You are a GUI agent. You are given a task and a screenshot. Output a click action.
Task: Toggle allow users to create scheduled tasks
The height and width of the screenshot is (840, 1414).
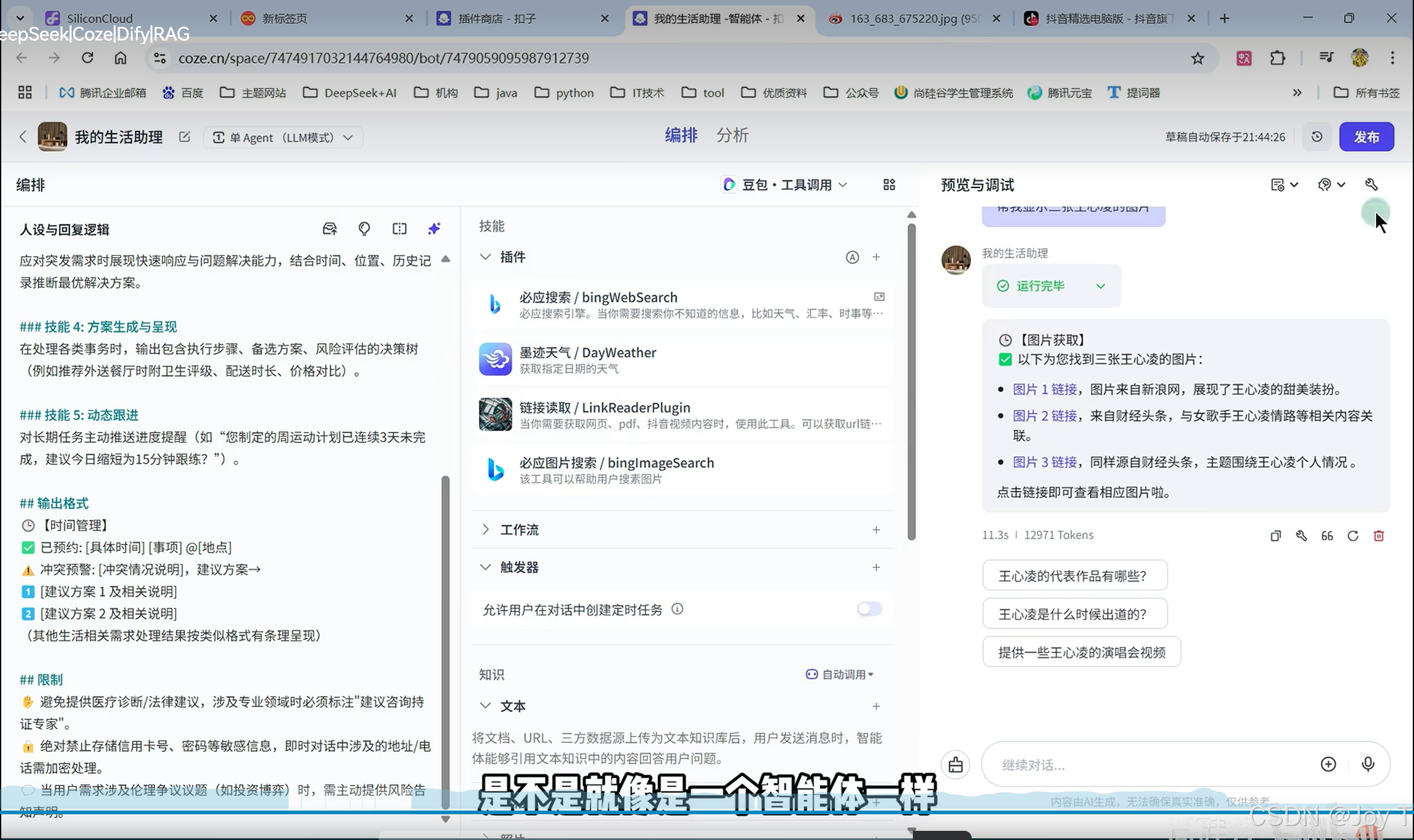tap(869, 609)
